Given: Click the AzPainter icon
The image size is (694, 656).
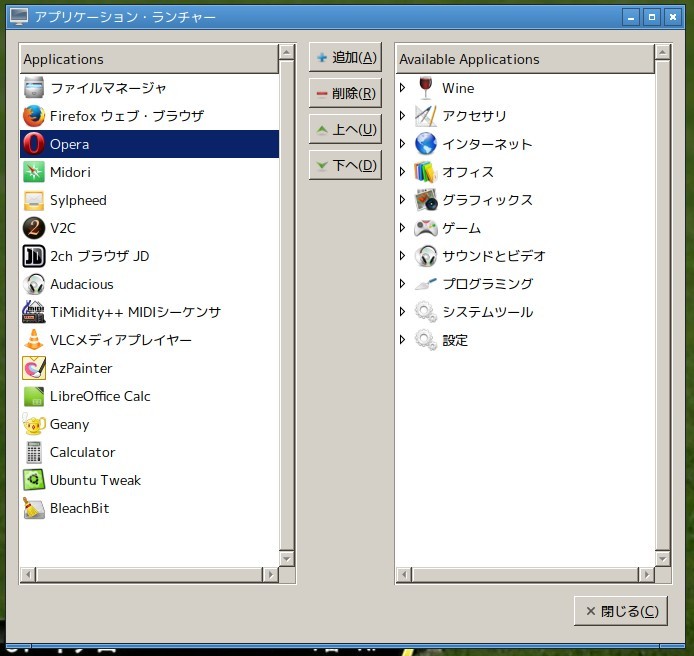Looking at the screenshot, I should pos(34,368).
